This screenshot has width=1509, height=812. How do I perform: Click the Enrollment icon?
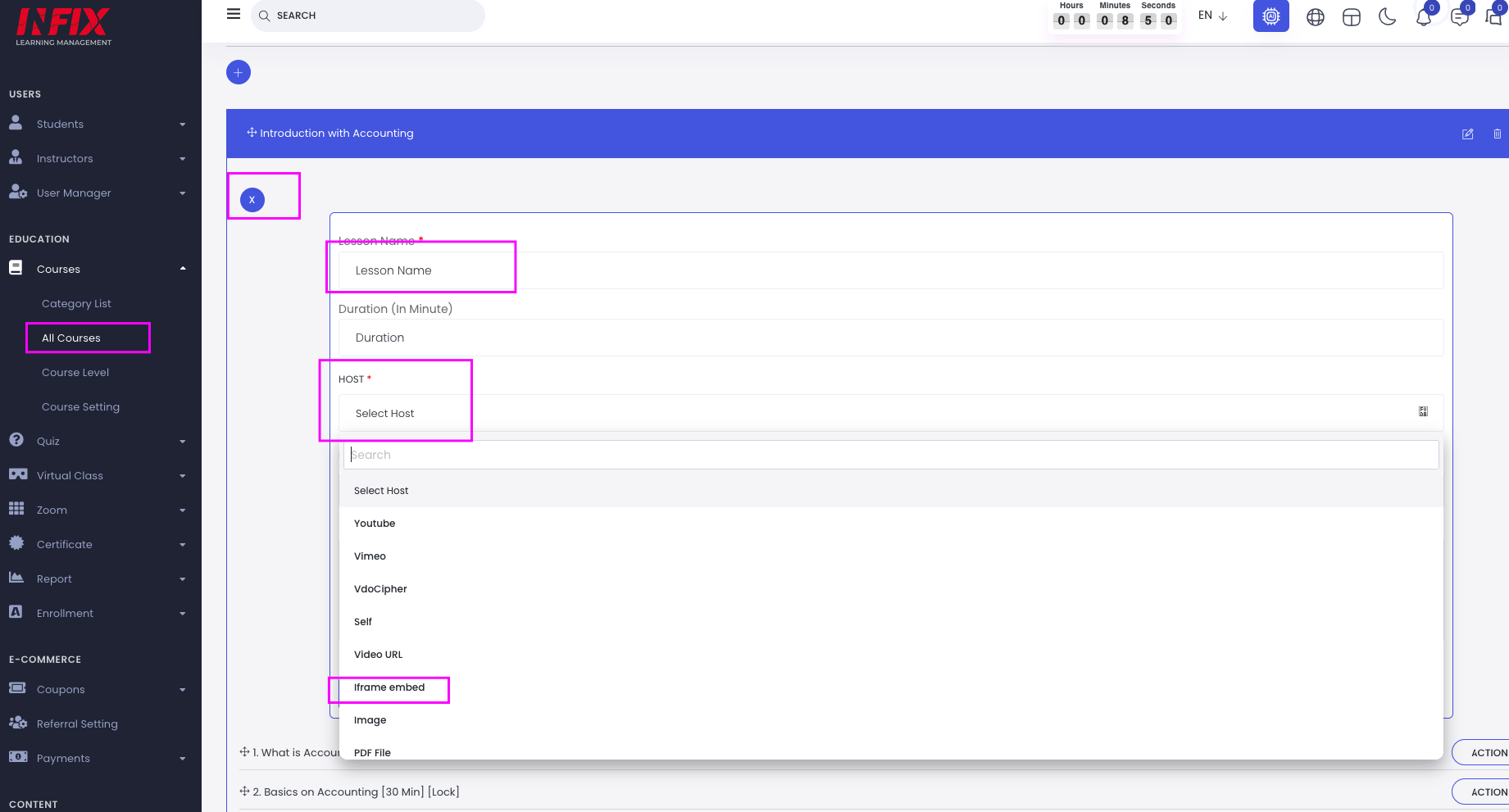16,612
